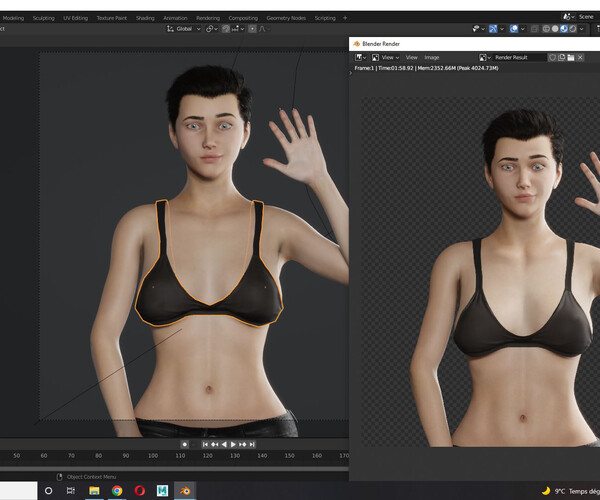600x500 pixels.
Task: Add a new workspace with the plus button
Action: coord(345,18)
